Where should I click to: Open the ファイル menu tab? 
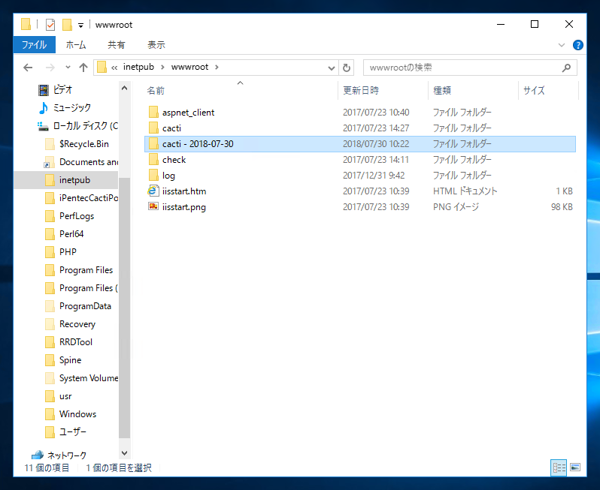(x=34, y=45)
